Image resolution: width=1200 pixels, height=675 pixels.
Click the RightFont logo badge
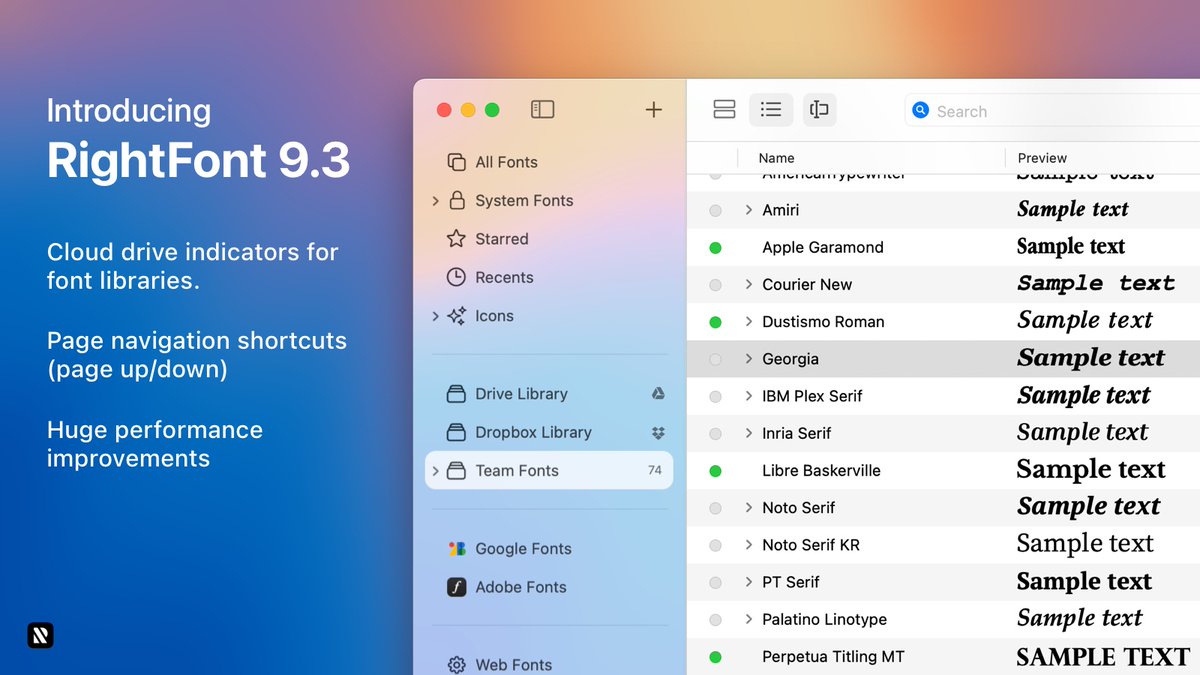click(x=40, y=635)
